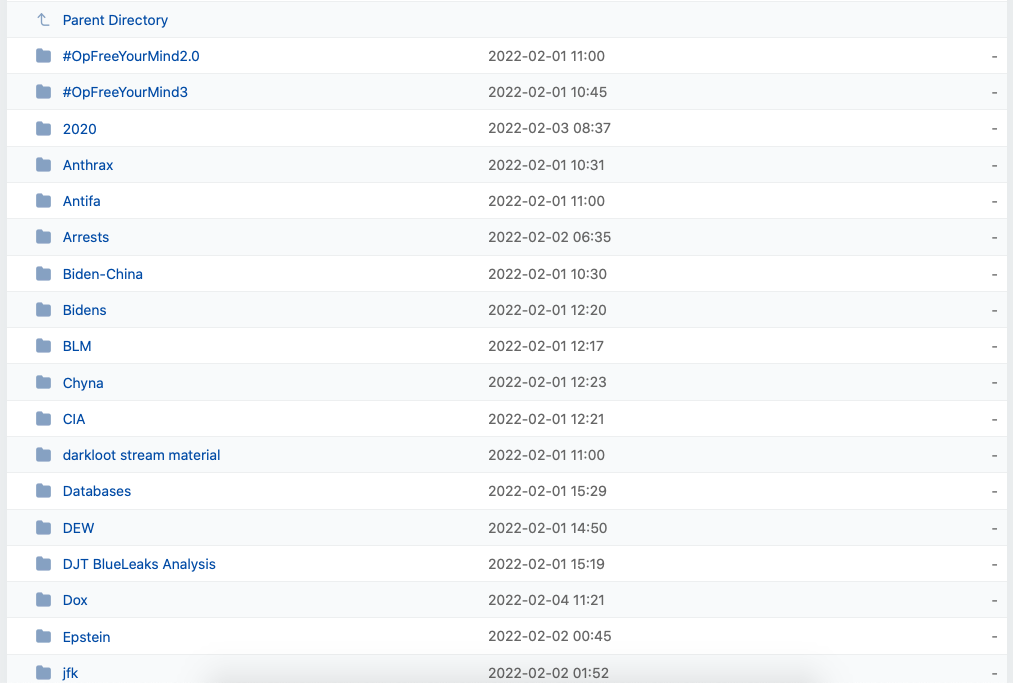Navigate into the Bidens folder link
Viewport: 1013px width, 683px height.
point(85,310)
